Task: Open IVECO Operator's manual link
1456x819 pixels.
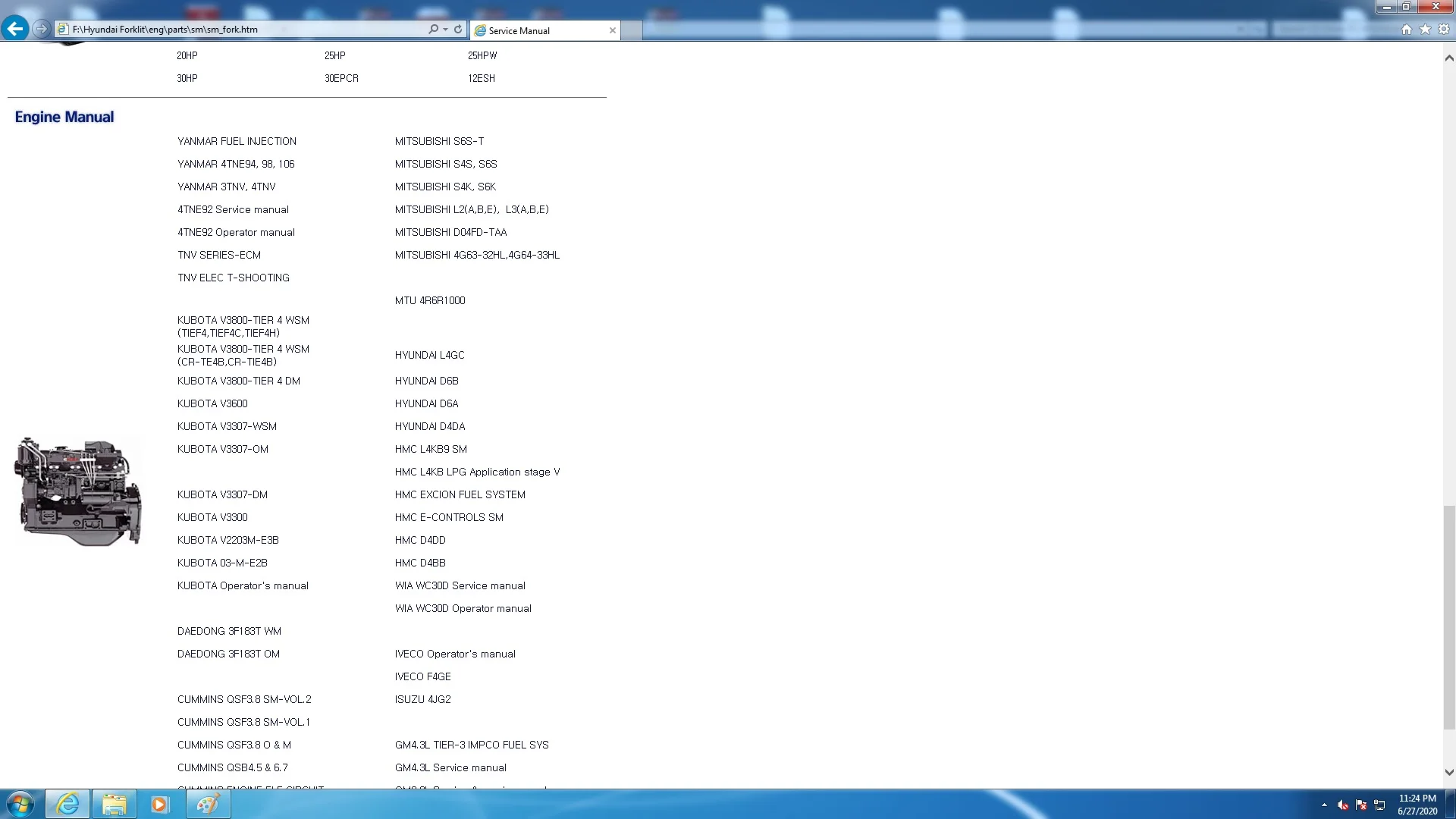Action: pos(455,654)
